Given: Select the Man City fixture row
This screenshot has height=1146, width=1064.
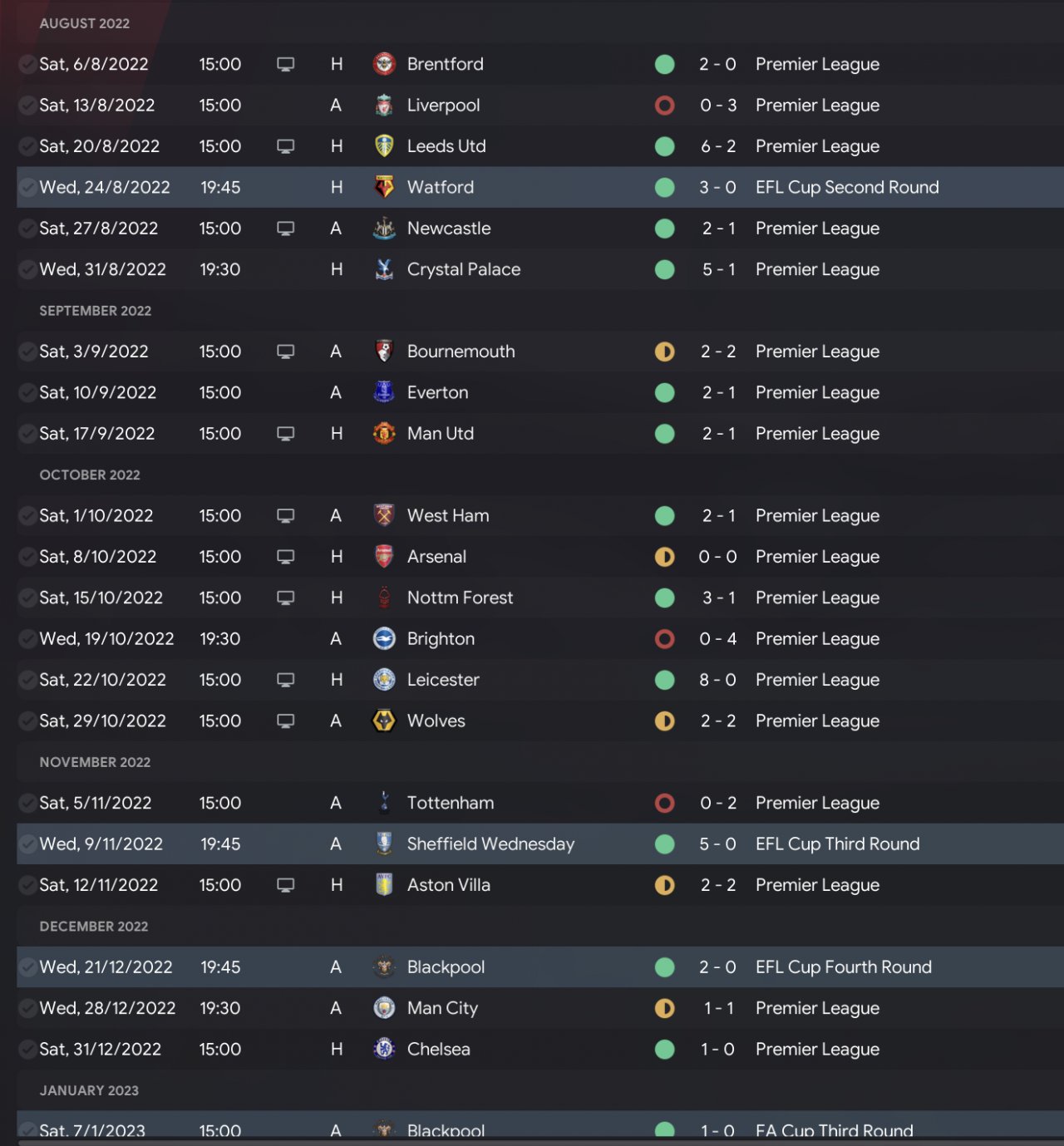Looking at the screenshot, I should [x=540, y=1008].
